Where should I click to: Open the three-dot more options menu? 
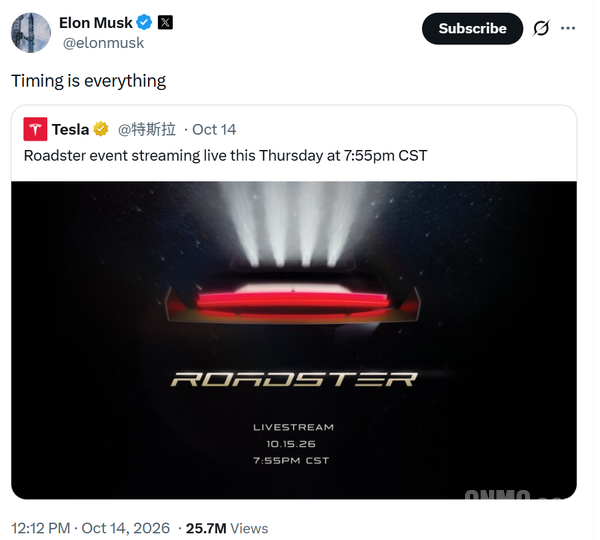tap(568, 28)
